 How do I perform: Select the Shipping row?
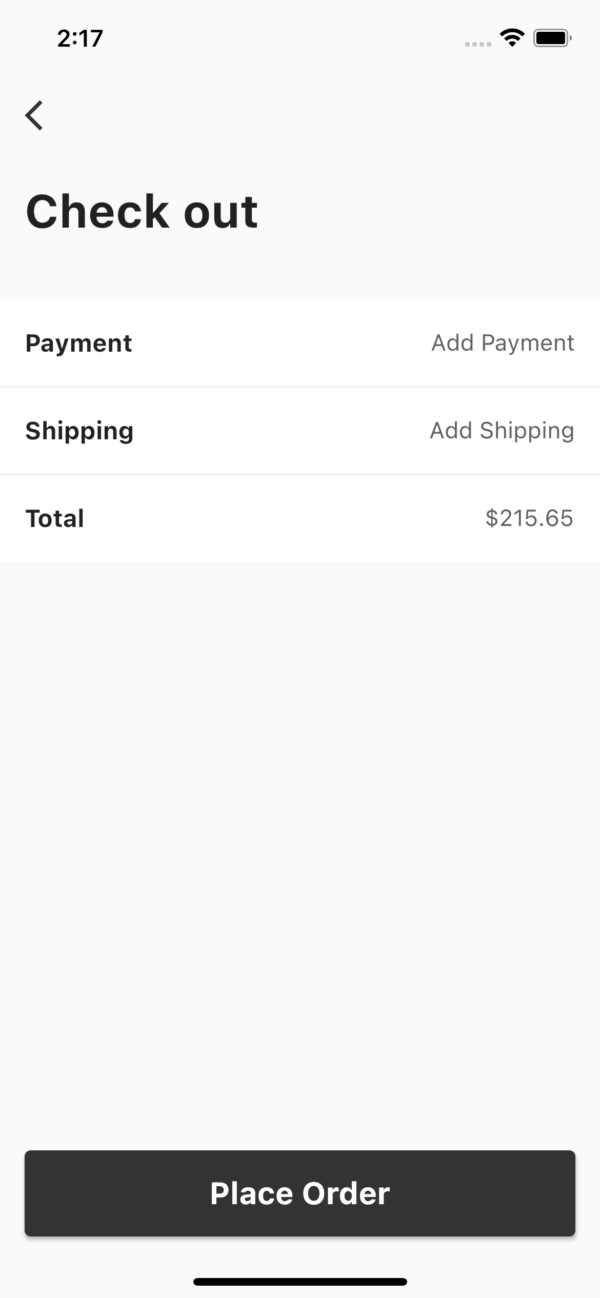pos(300,430)
